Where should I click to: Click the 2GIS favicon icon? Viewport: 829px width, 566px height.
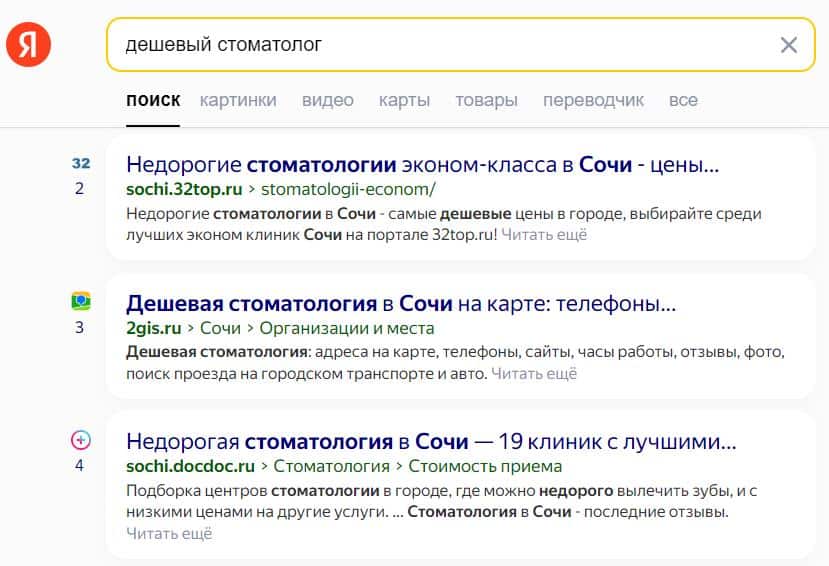(x=81, y=300)
